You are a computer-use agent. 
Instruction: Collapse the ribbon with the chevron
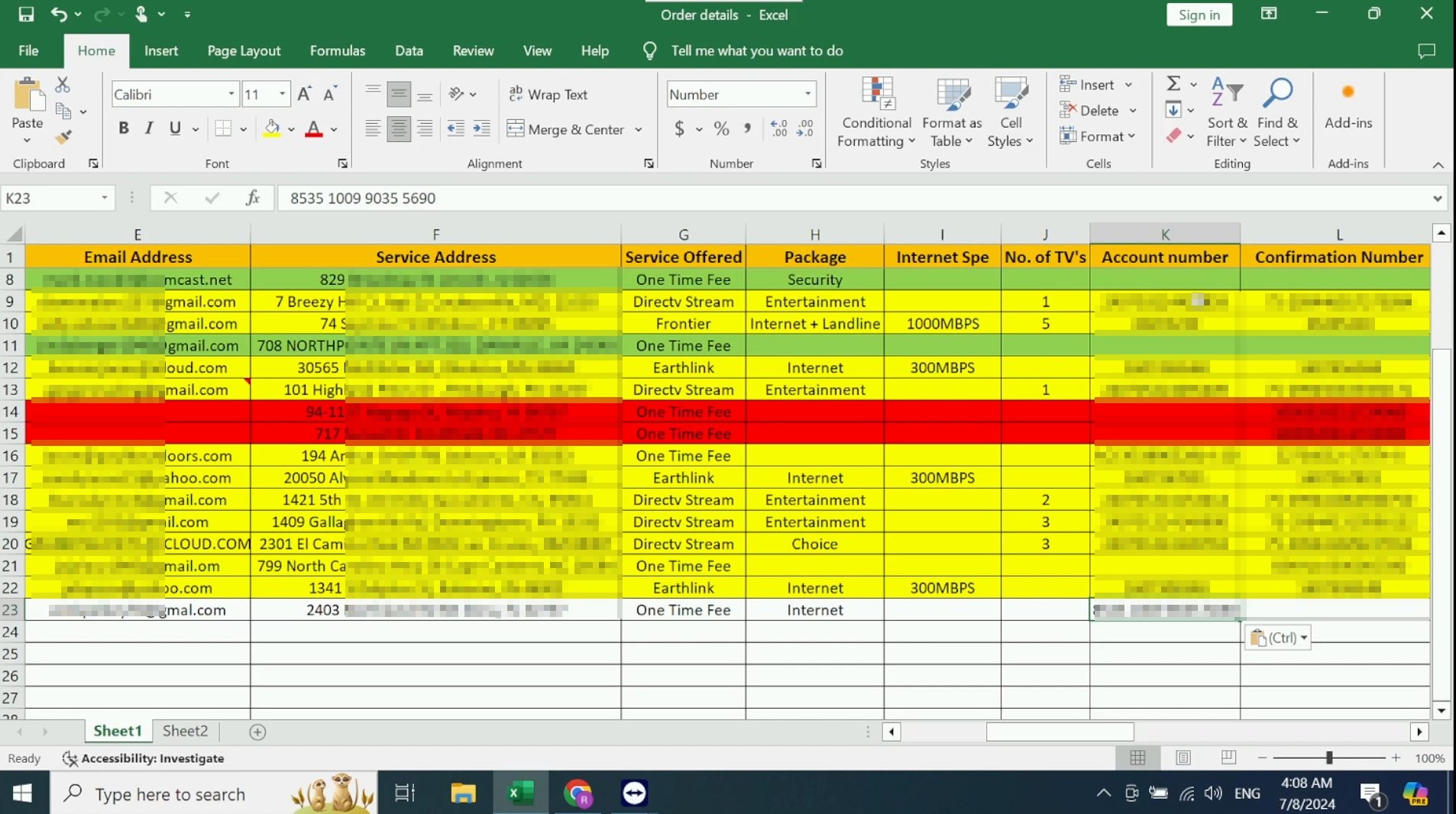tap(1438, 164)
